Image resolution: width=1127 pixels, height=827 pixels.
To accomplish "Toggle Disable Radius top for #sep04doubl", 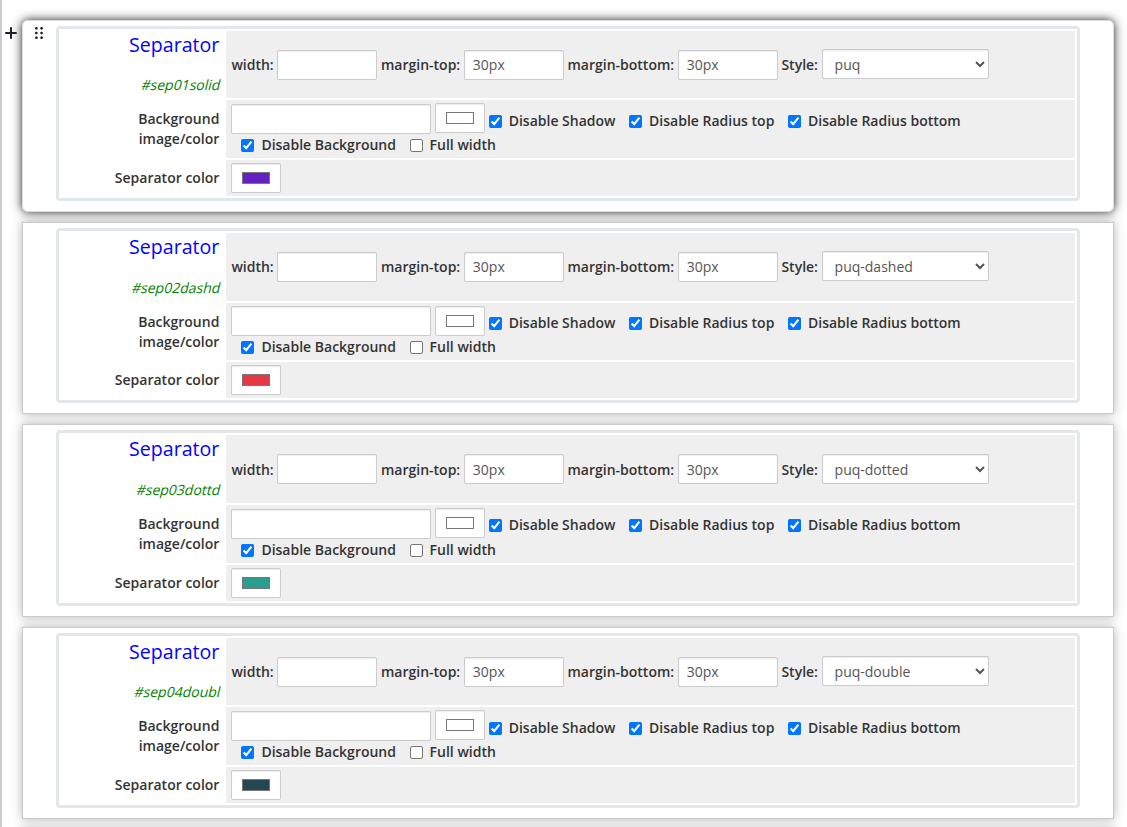I will (636, 727).
